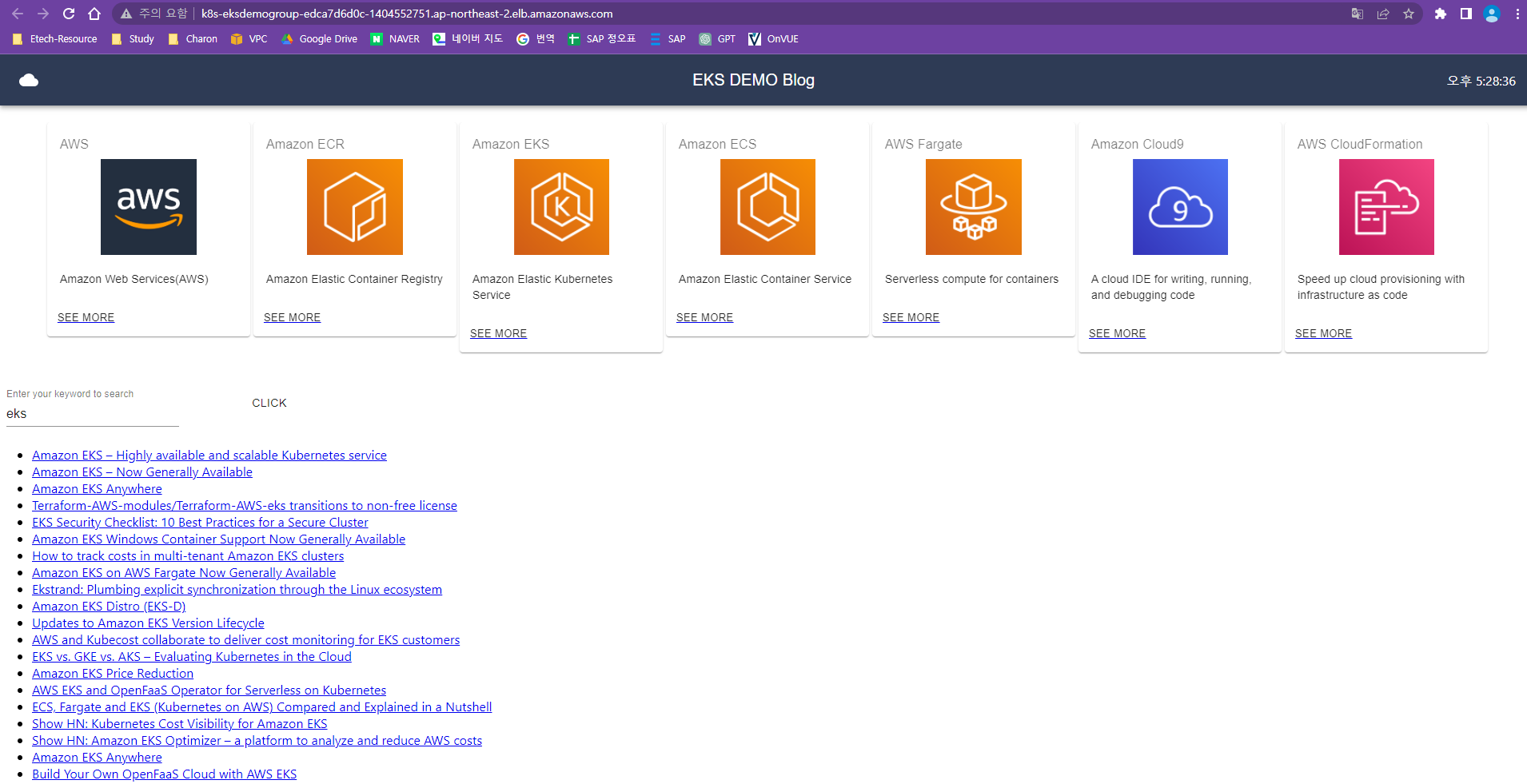
Task: Open How to track costs in multi-tenant link
Action: pyautogui.click(x=188, y=555)
